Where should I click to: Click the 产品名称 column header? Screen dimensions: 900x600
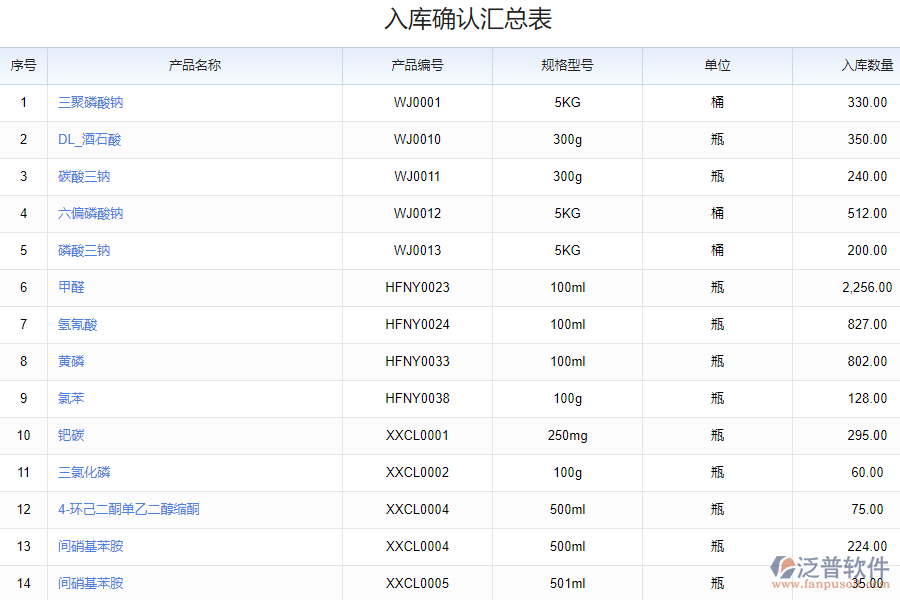click(x=195, y=66)
